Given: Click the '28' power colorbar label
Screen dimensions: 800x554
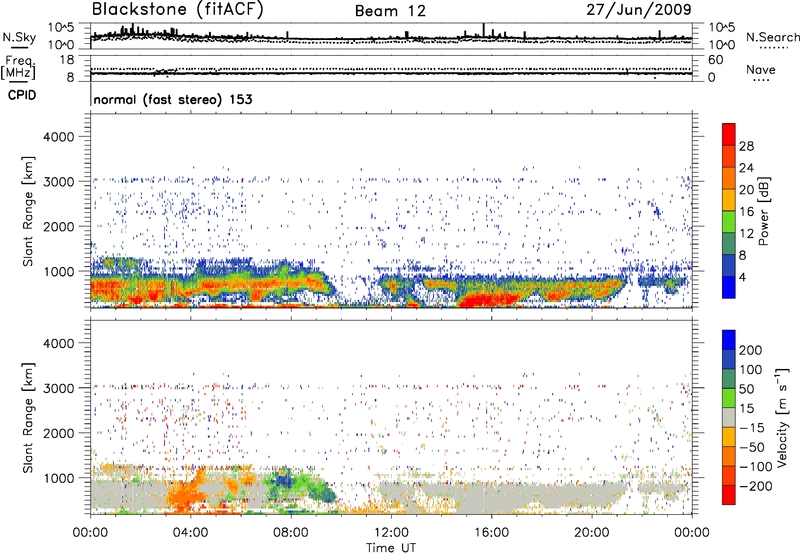Looking at the screenshot, I should (746, 146).
